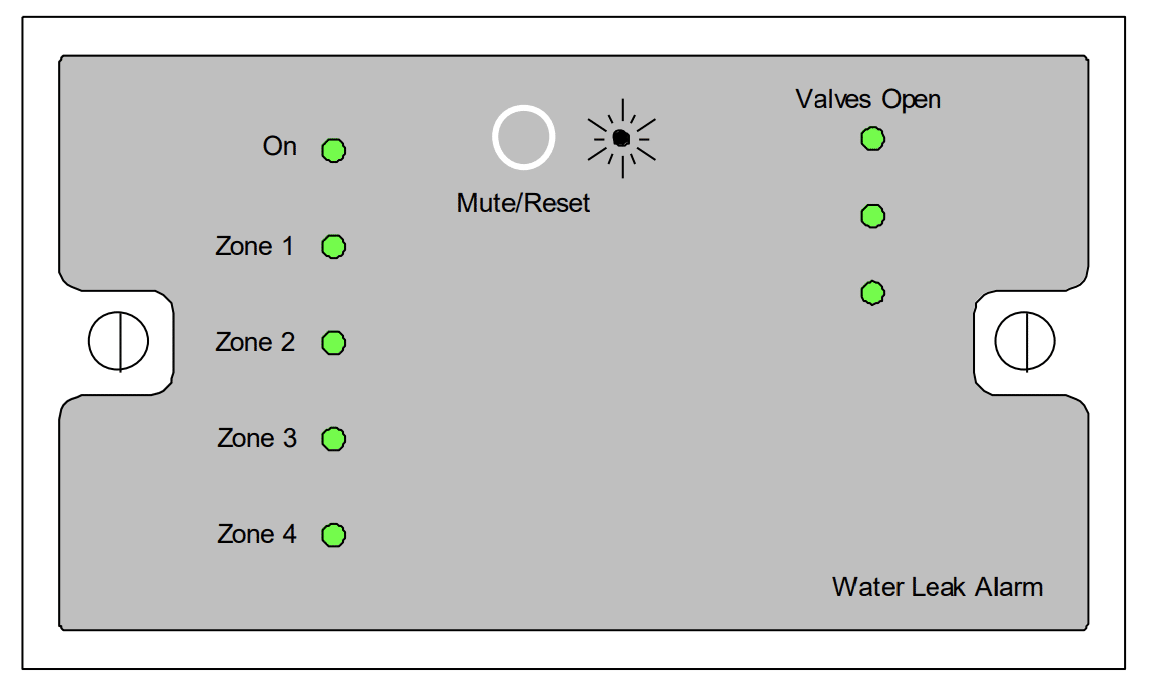Screen dimensions: 1174x692
Task: Click the green On indicator light
Action: (x=333, y=151)
